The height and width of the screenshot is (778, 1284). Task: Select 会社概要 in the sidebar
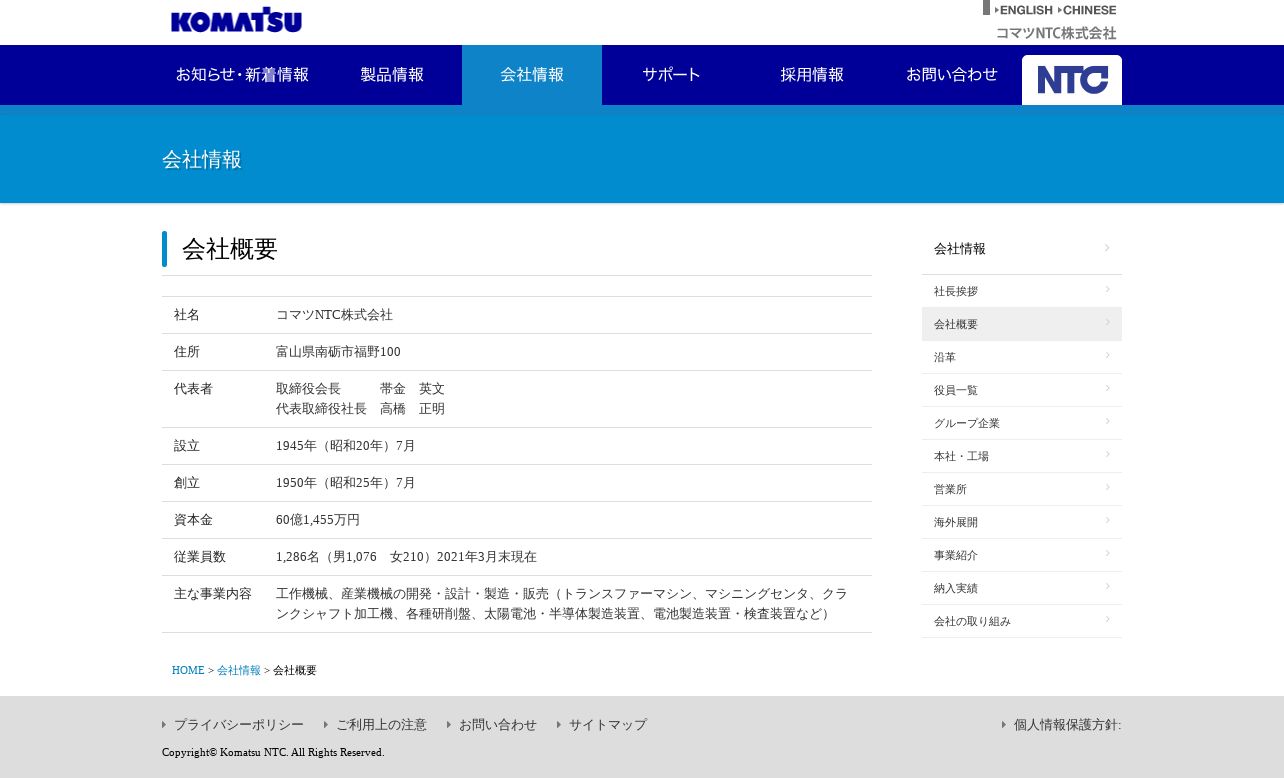click(x=1022, y=324)
